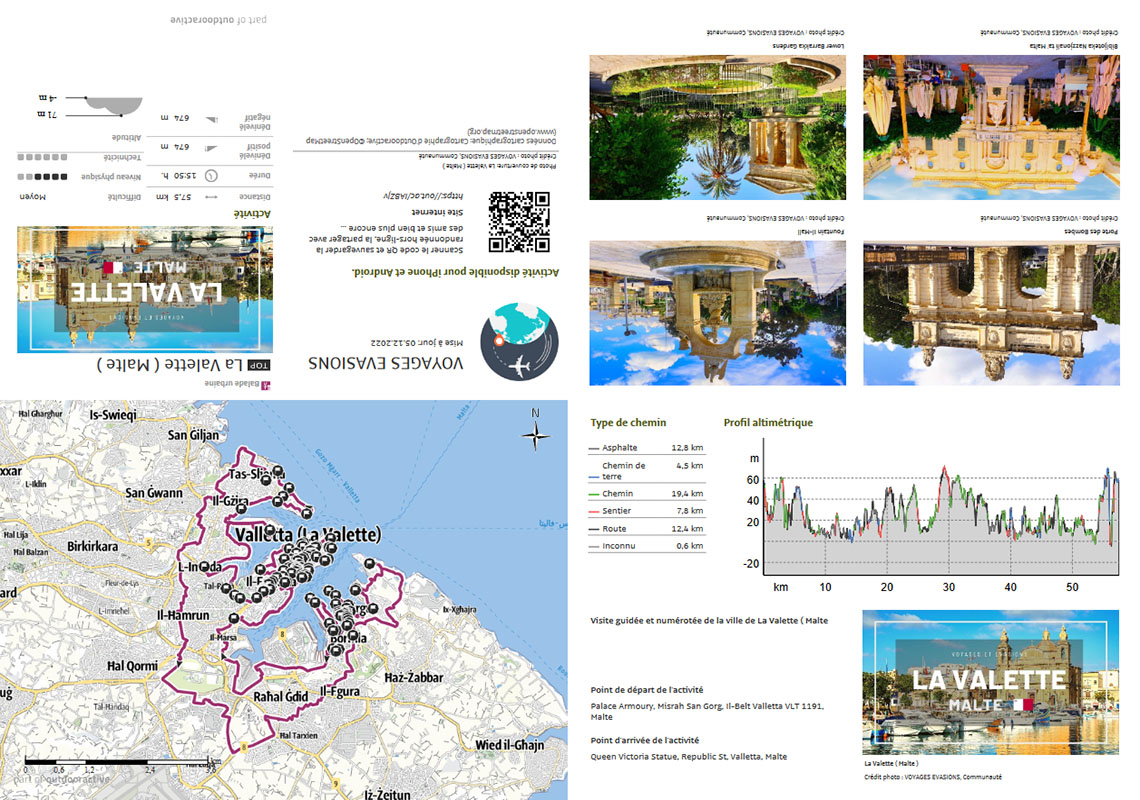Click the descent icon beside Dénivelé négatif

pos(211,119)
